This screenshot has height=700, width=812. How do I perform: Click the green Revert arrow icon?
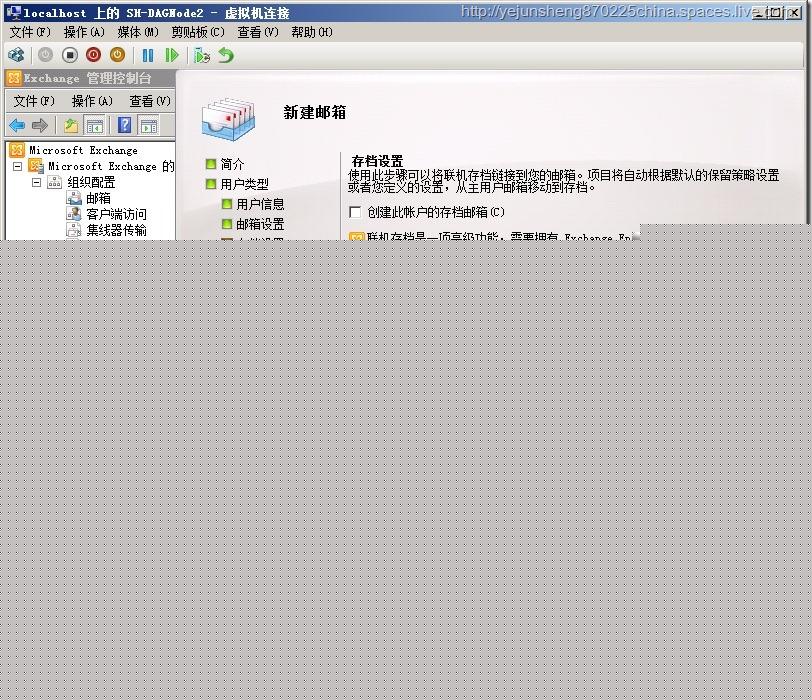click(226, 55)
